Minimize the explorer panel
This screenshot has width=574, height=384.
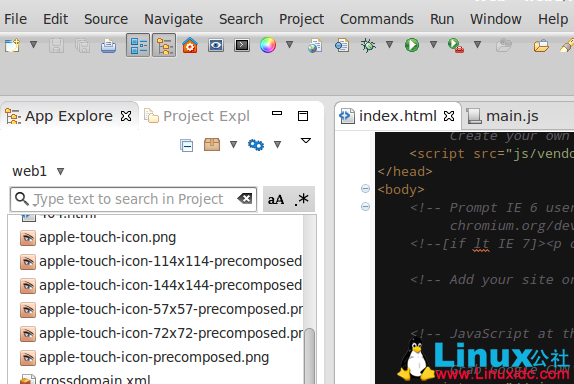point(277,113)
